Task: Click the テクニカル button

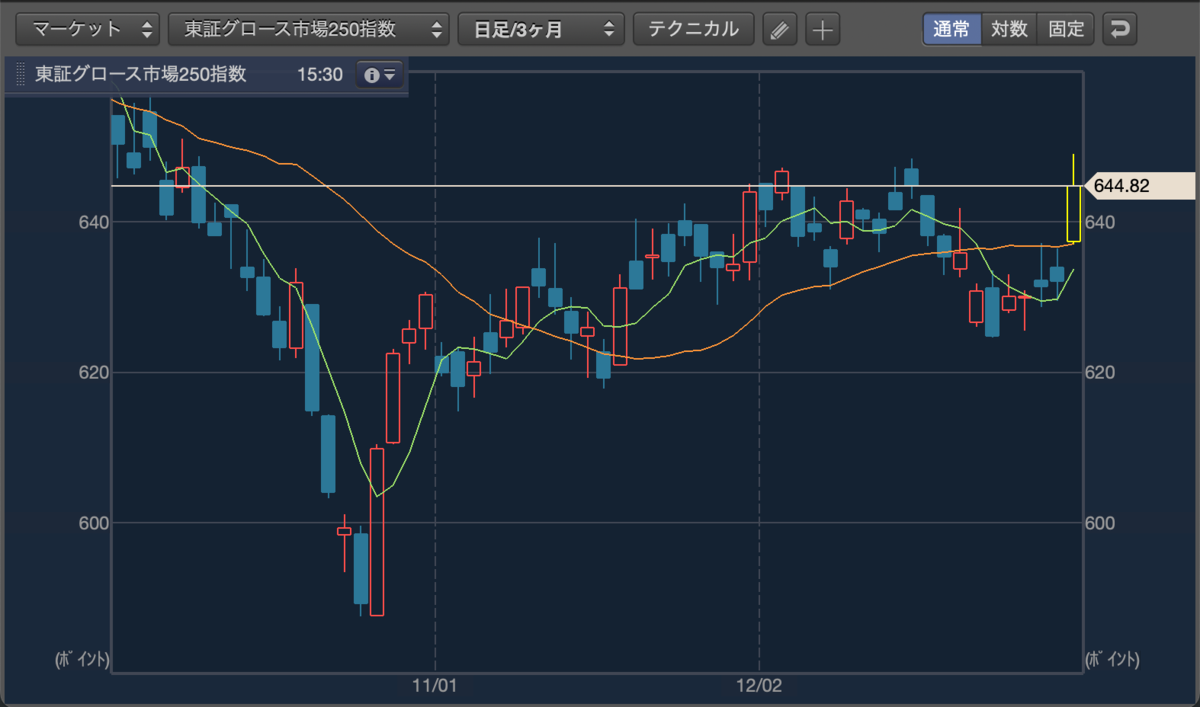Action: 693,29
